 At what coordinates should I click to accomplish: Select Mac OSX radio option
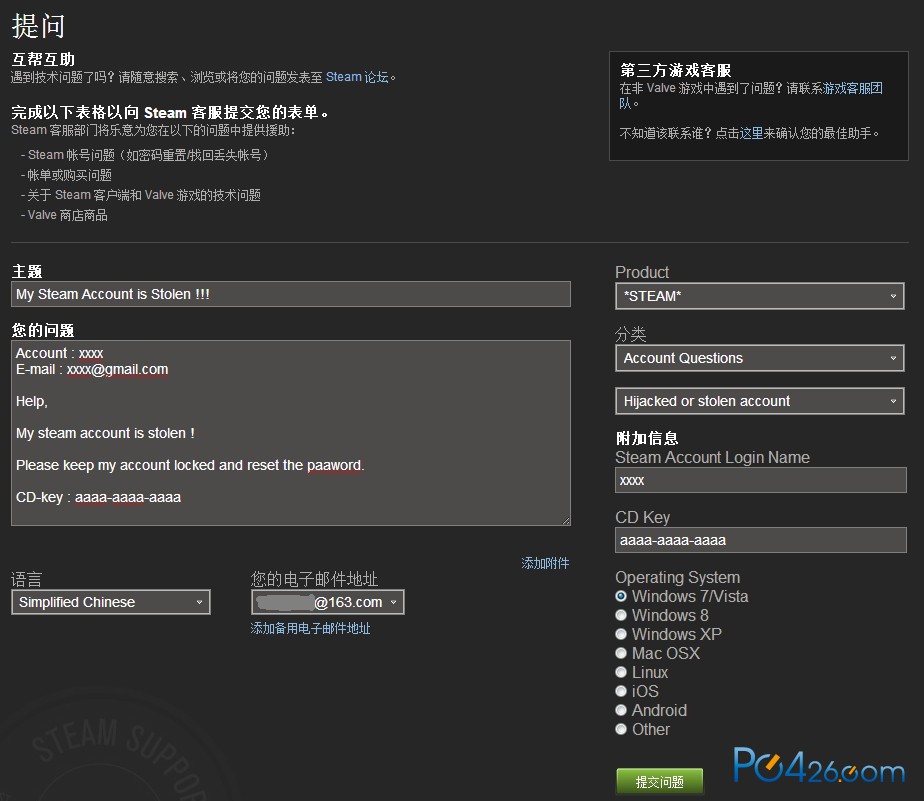(621, 653)
